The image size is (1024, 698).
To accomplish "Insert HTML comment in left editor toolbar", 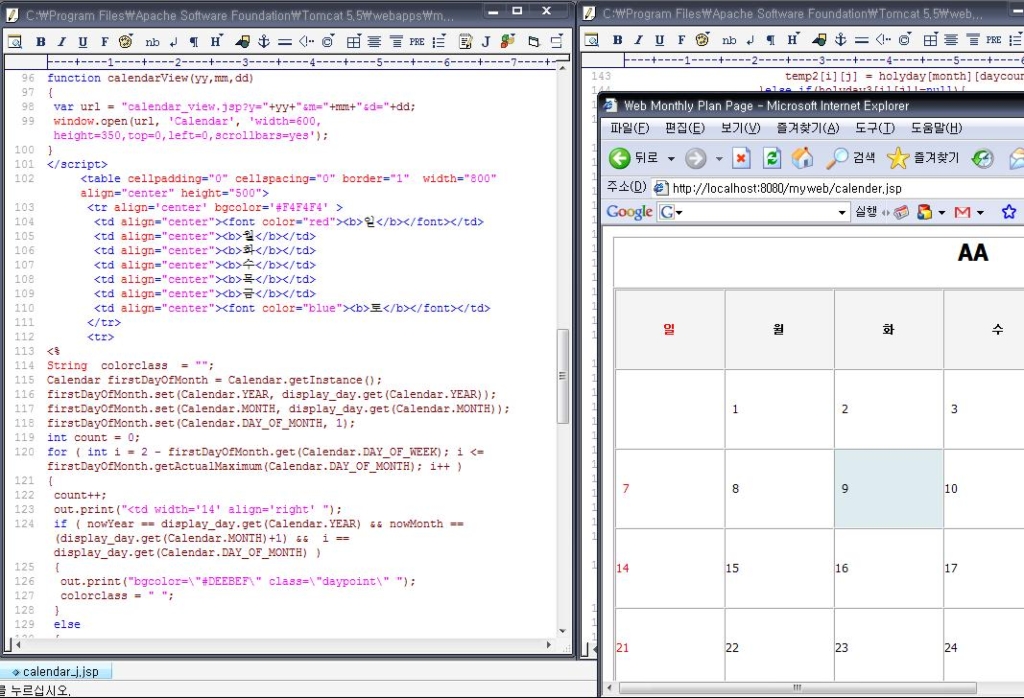I will click(x=306, y=42).
